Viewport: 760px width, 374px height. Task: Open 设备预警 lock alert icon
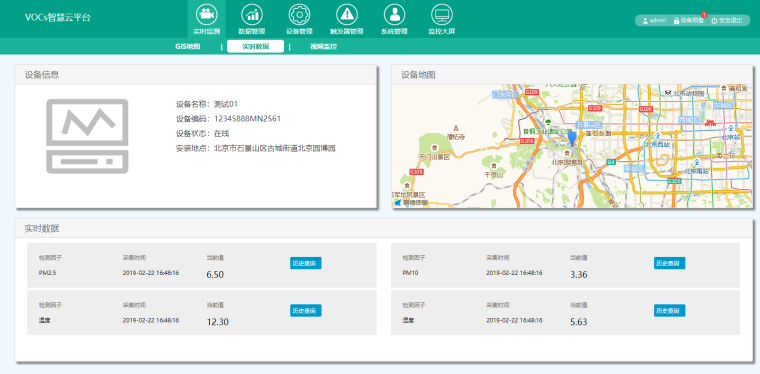tap(676, 21)
